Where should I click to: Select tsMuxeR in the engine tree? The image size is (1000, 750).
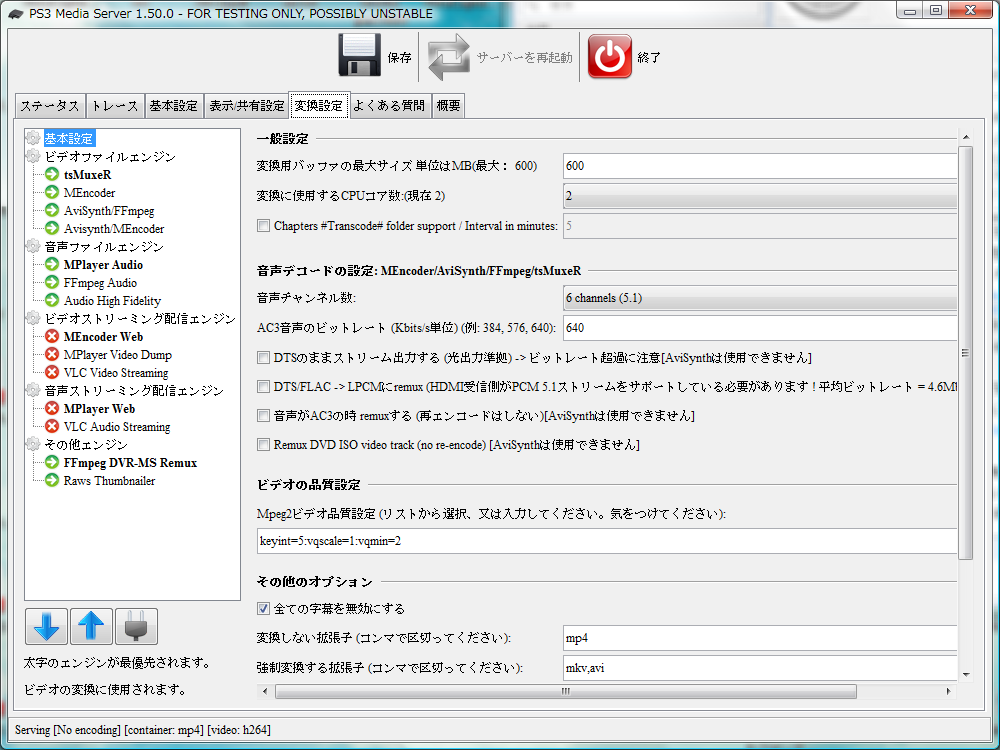click(87, 174)
